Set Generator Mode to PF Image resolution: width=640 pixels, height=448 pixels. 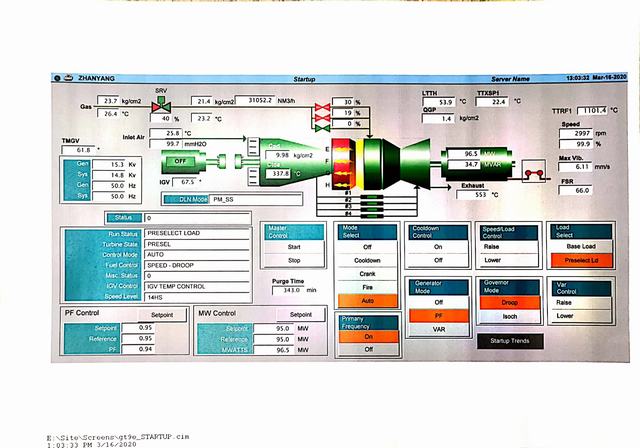(x=439, y=316)
